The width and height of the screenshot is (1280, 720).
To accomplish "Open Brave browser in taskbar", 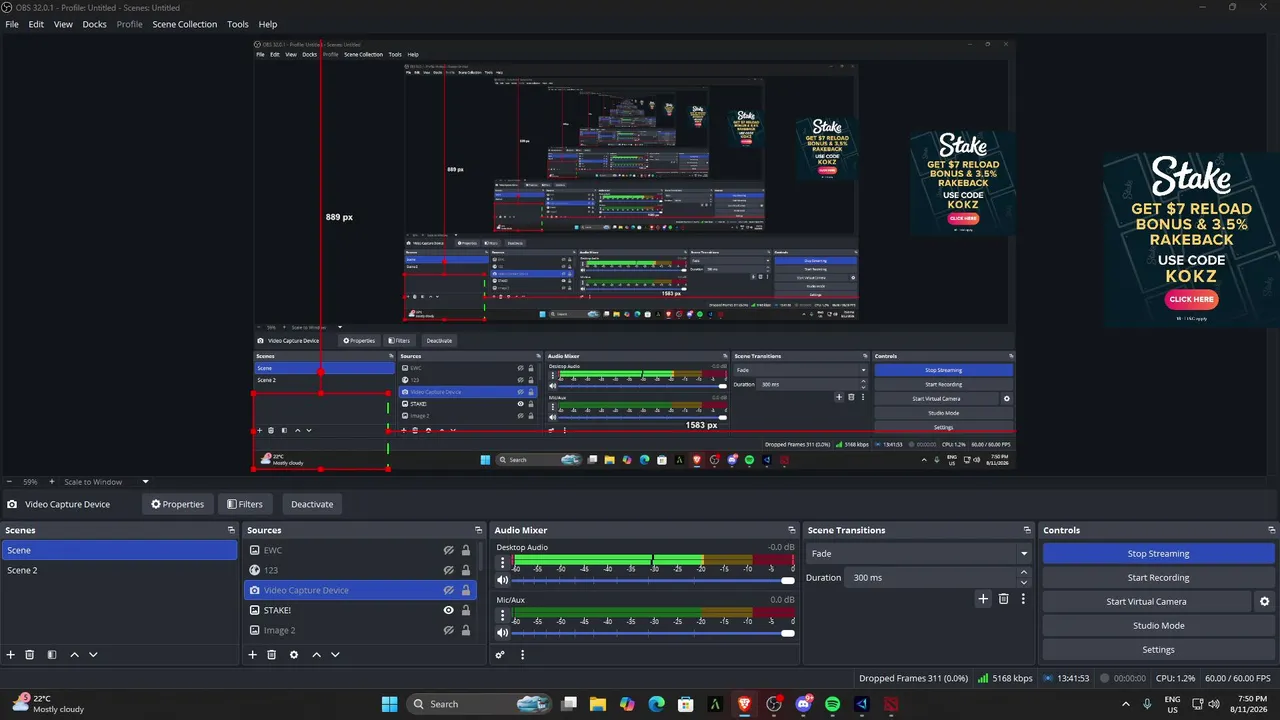I will click(x=744, y=704).
